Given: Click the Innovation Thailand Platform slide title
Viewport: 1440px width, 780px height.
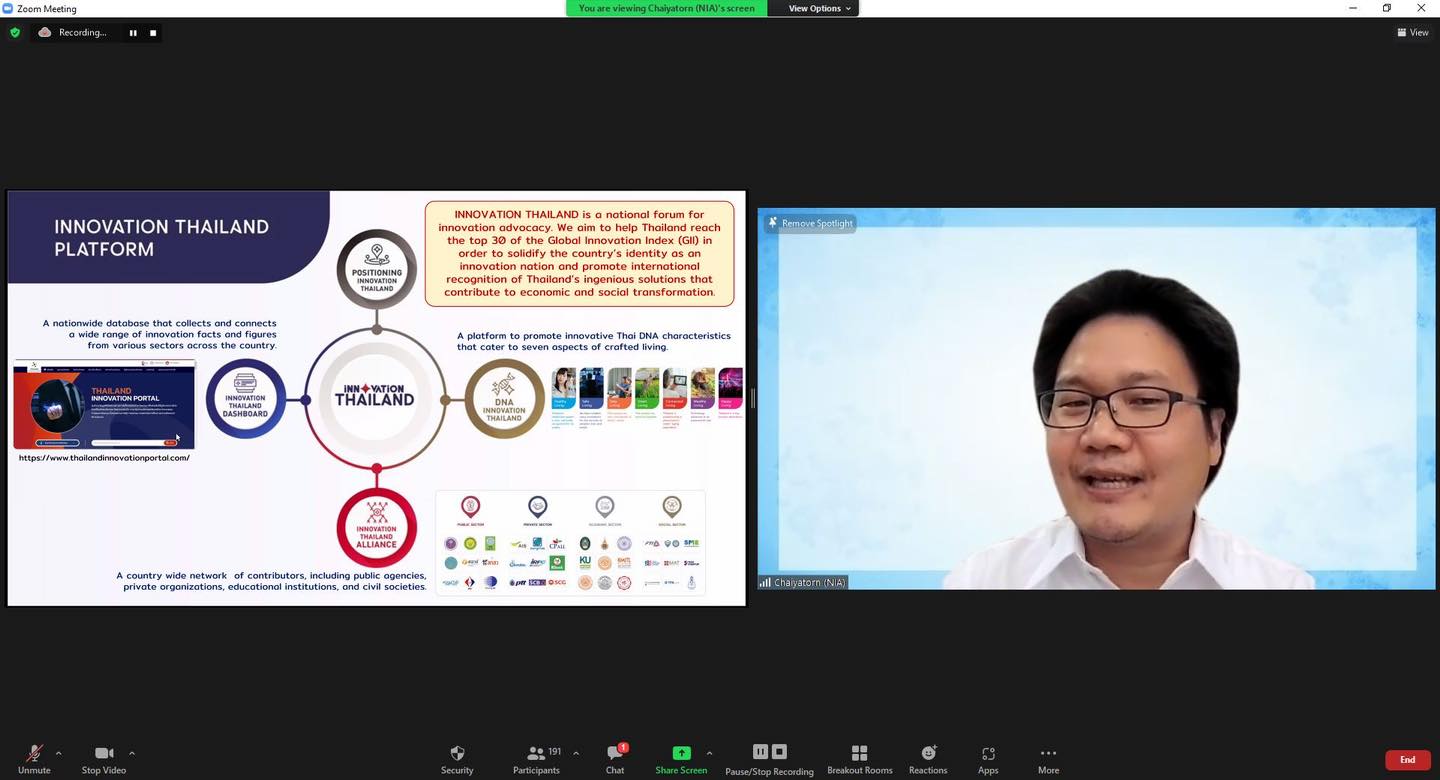Looking at the screenshot, I should click(161, 238).
